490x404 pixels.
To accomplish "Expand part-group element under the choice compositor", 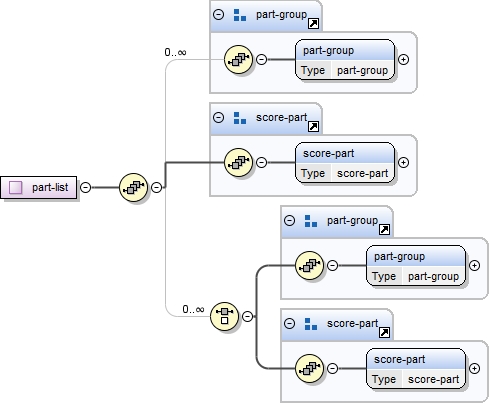I will [x=475, y=266].
